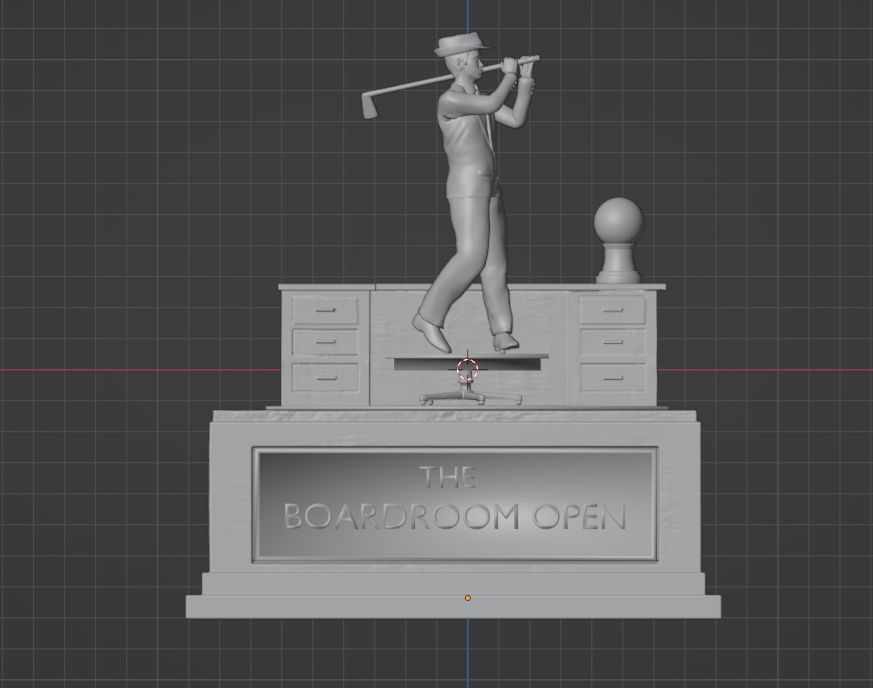Click the top-right desk drawer
873x688 pixels.
point(612,311)
